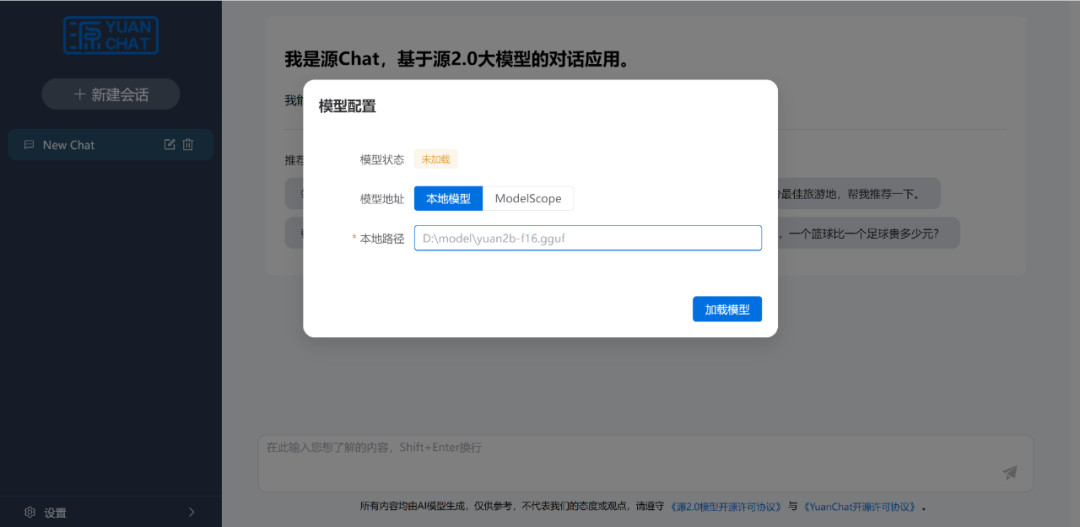Viewport: 1080px width, 527px height.
Task: Click the chat bubble icon beside New Chat
Action: point(29,145)
